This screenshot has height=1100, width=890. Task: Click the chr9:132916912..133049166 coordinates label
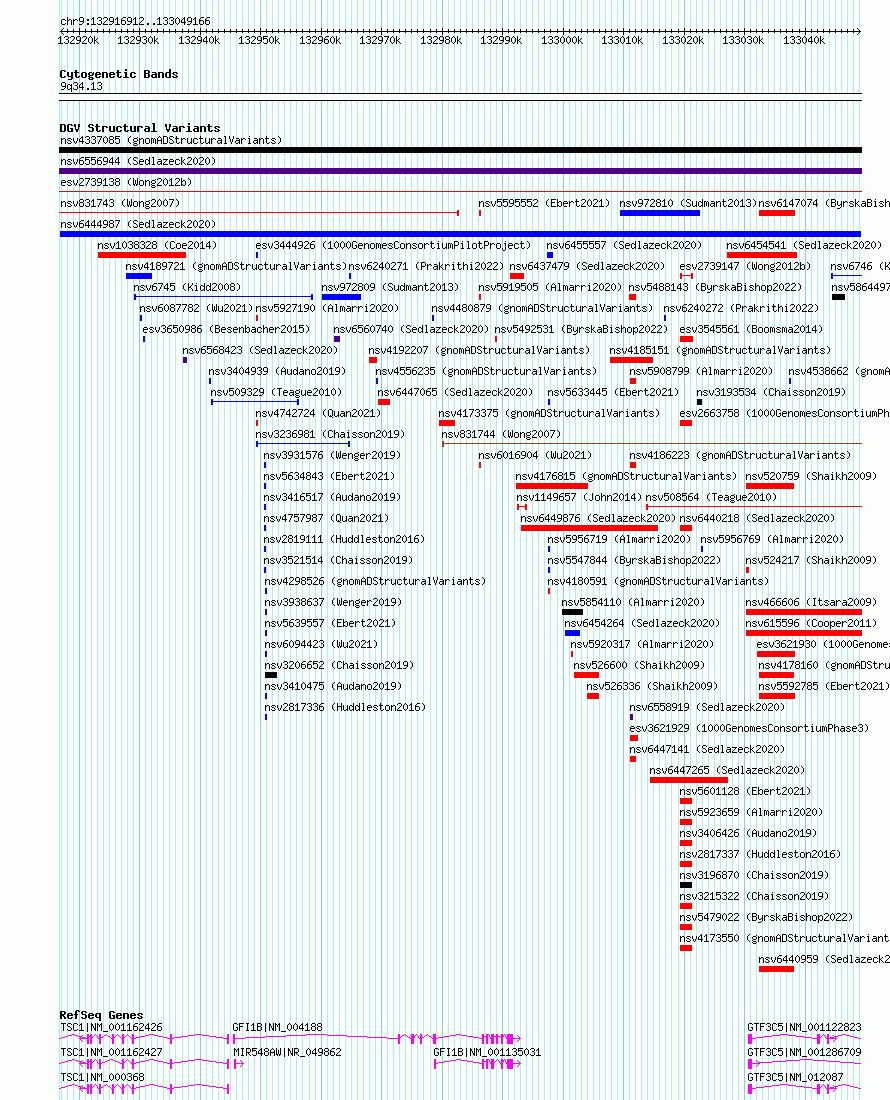point(135,22)
